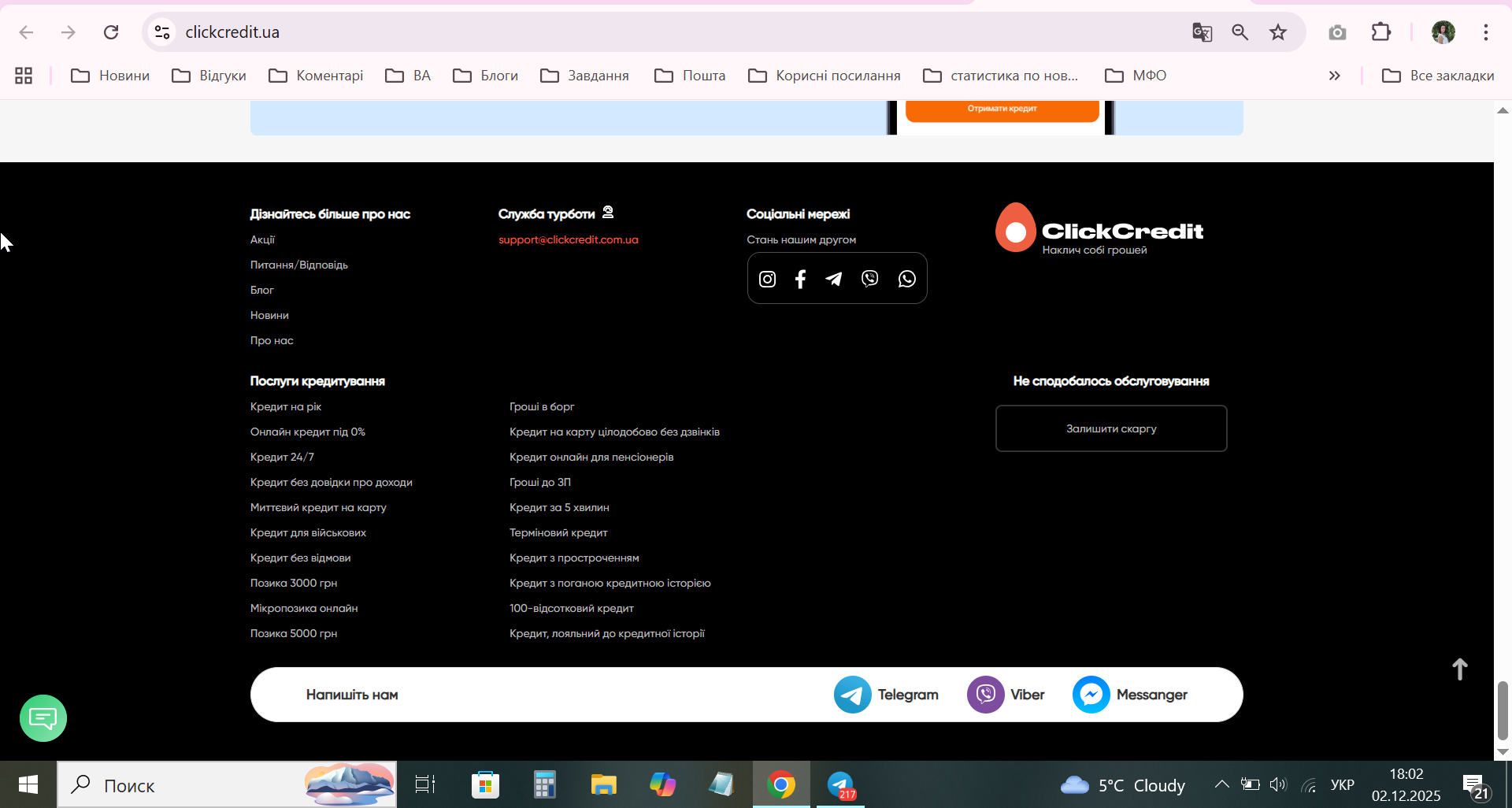Click the page vertical scrollbar thumb
Screen dimensions: 1512x808
click(1503, 710)
